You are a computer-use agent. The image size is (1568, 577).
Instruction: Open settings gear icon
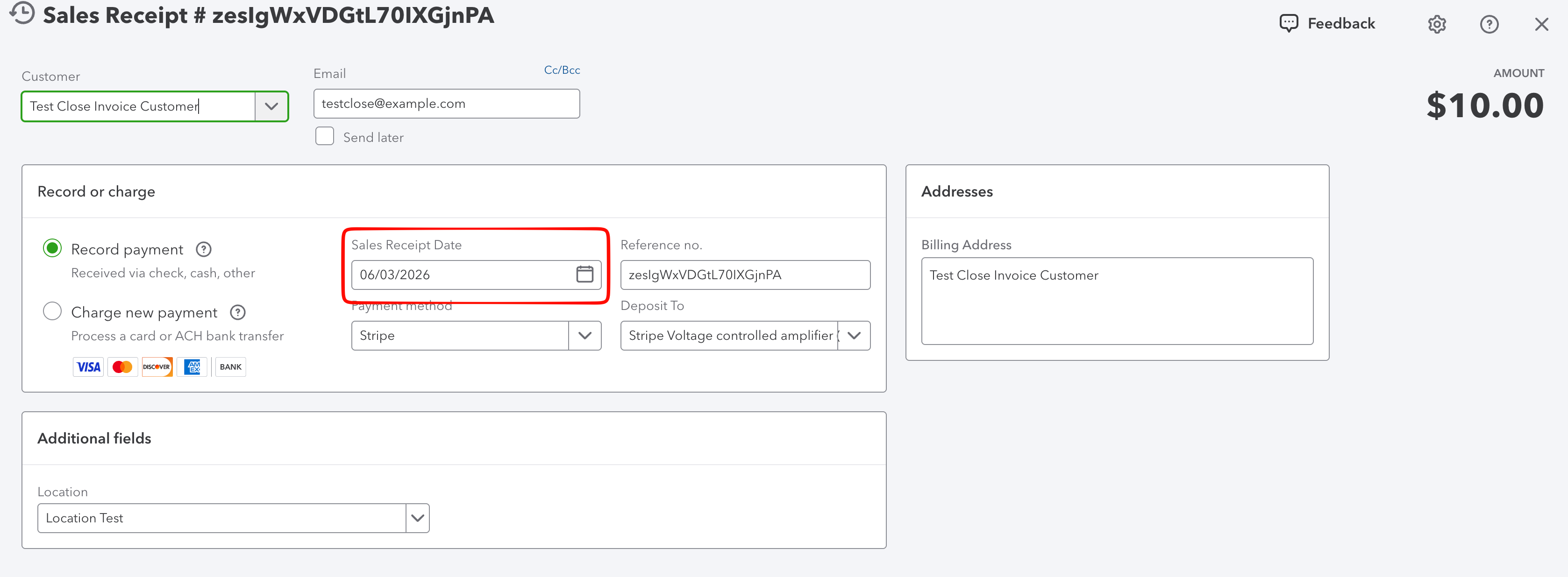1437,24
